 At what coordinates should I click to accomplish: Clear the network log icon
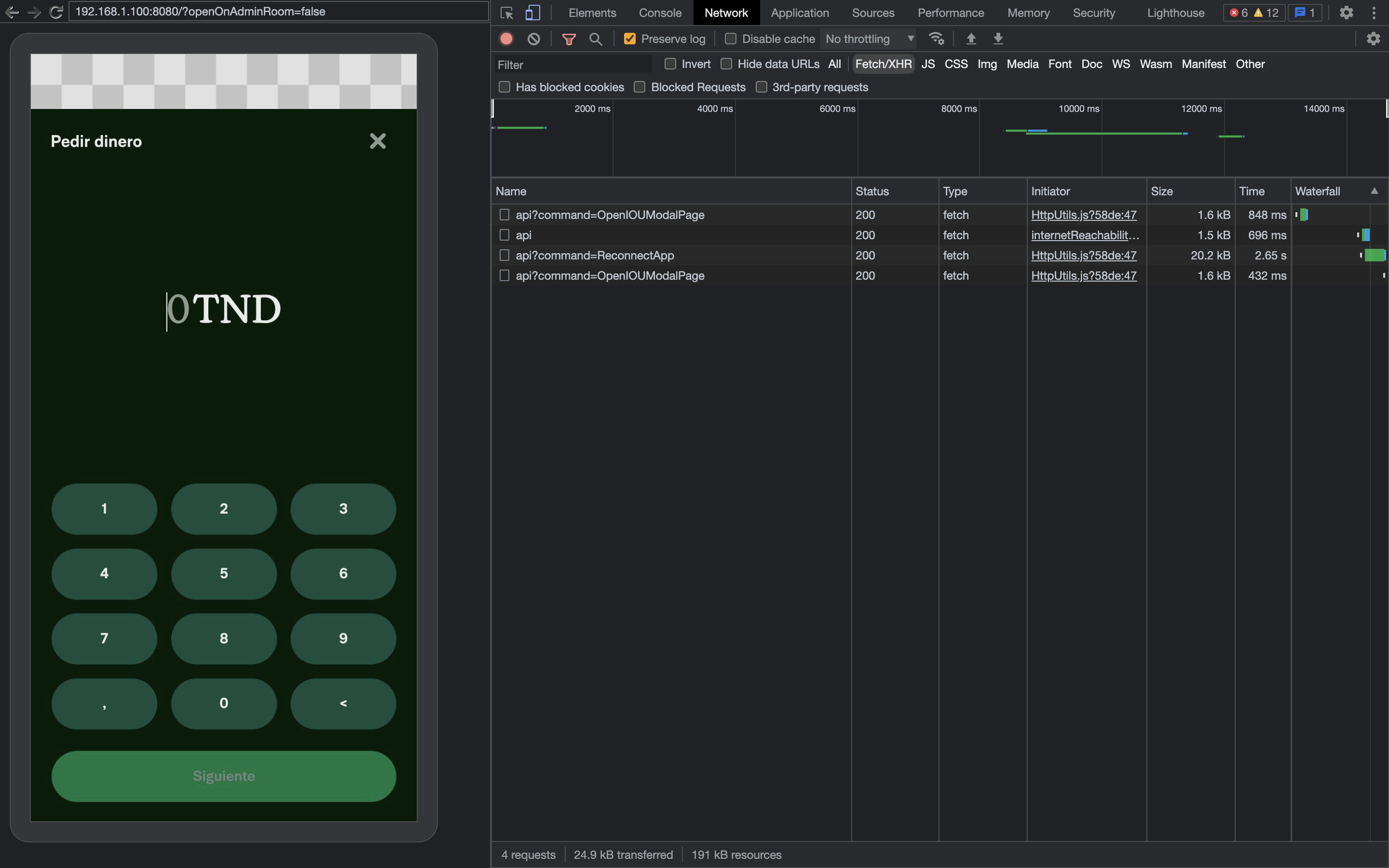point(534,39)
